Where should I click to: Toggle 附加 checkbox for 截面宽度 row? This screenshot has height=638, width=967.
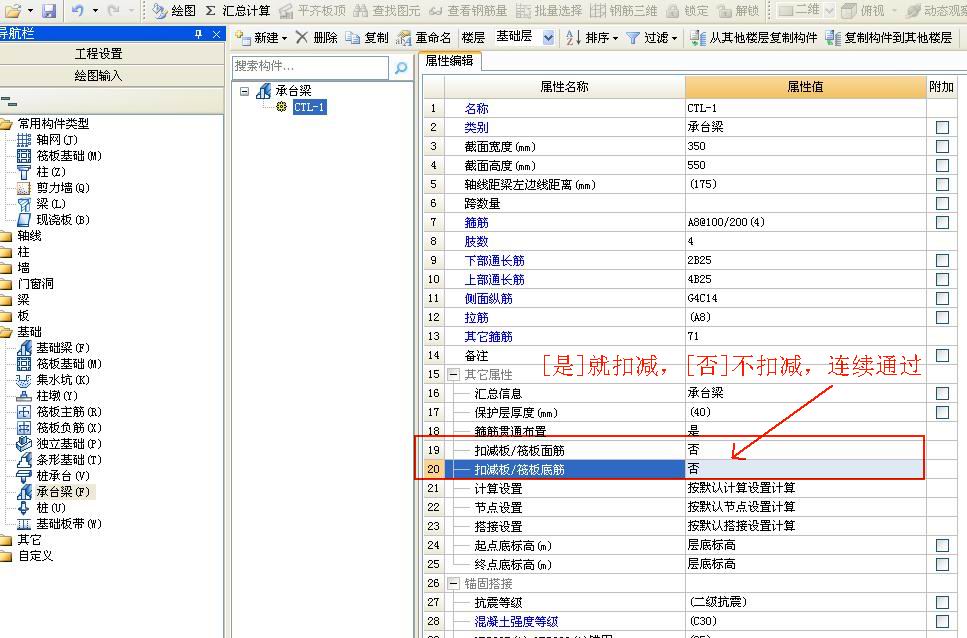[x=942, y=147]
